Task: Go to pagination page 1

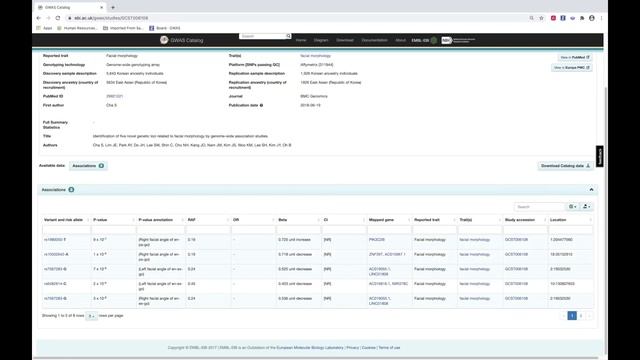Action: click(572, 316)
